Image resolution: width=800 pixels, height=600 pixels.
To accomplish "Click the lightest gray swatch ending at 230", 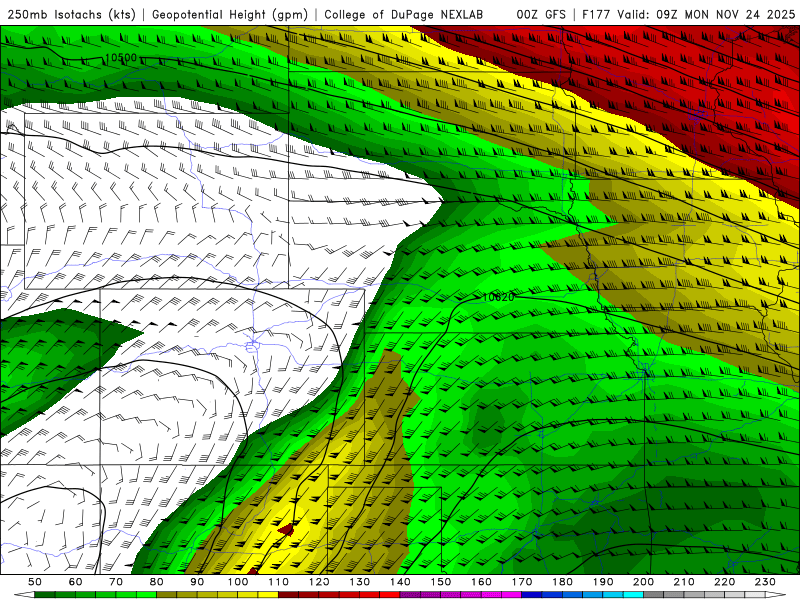I will click(755, 595).
